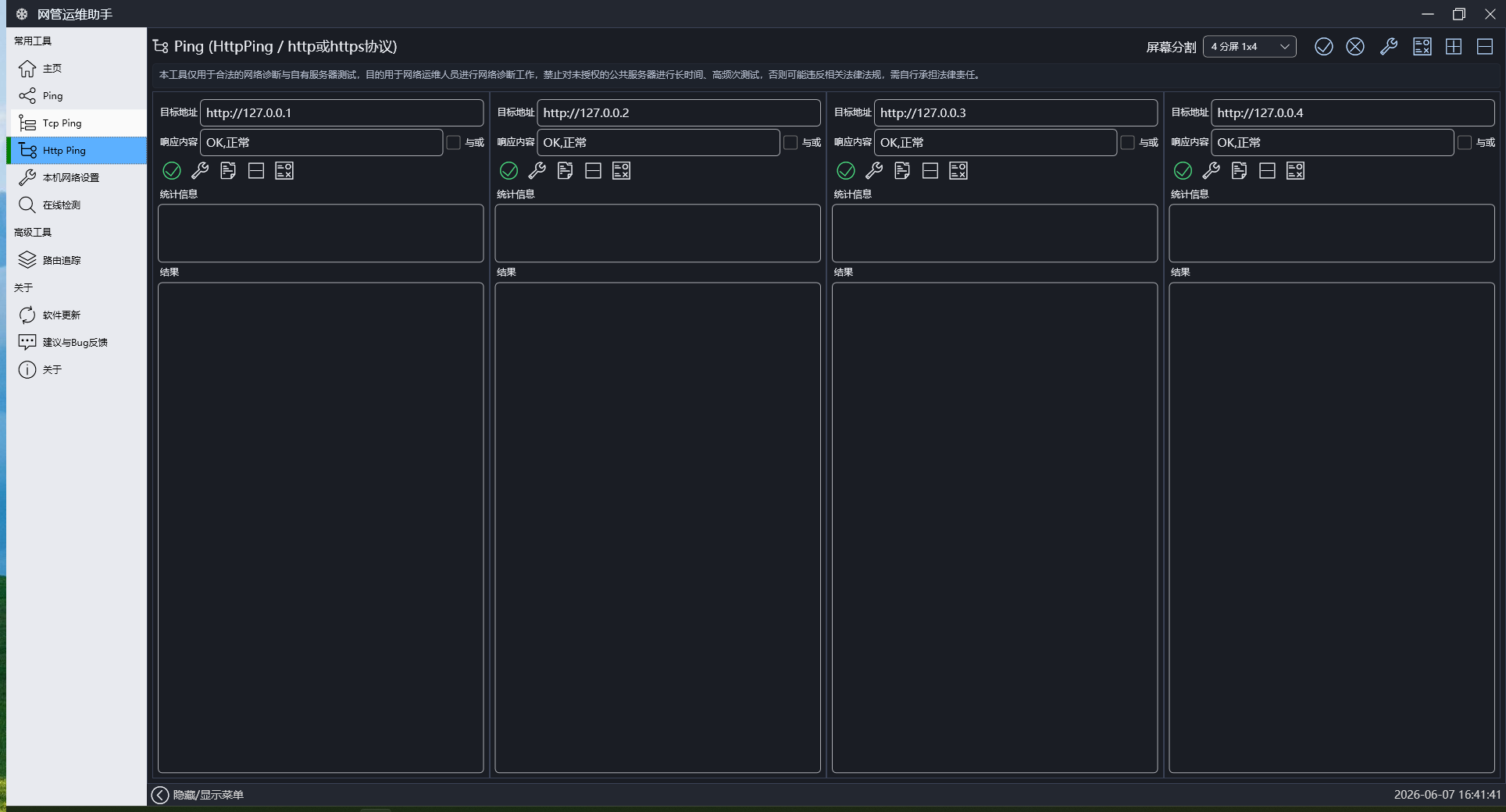Select Ping in the sidebar
Screen dimensions: 1506x812
(x=77, y=96)
